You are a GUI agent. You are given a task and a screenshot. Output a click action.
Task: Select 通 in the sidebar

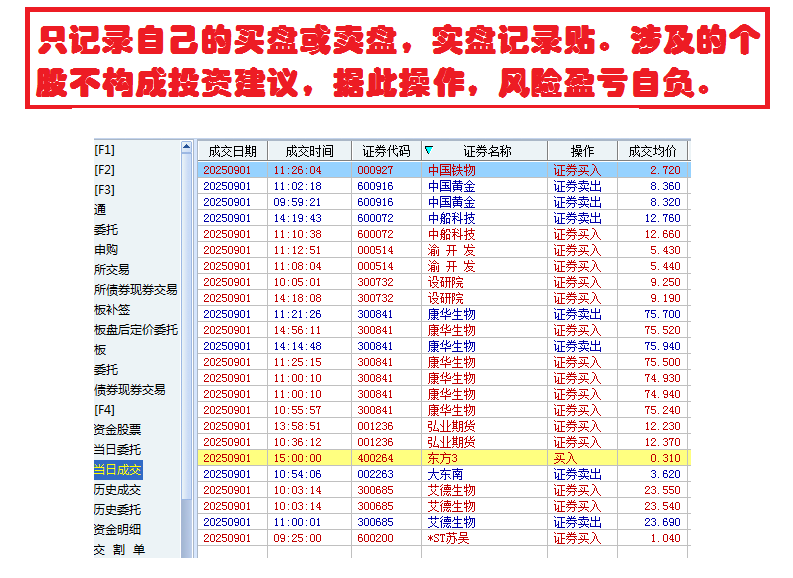[x=100, y=210]
